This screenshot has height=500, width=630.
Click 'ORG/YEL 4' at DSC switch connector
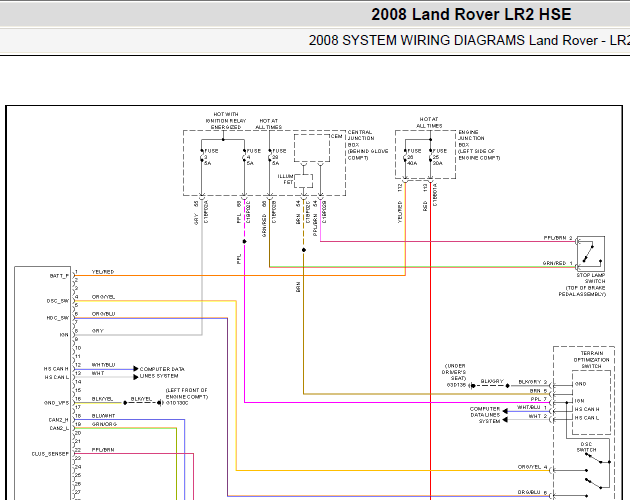point(532,467)
